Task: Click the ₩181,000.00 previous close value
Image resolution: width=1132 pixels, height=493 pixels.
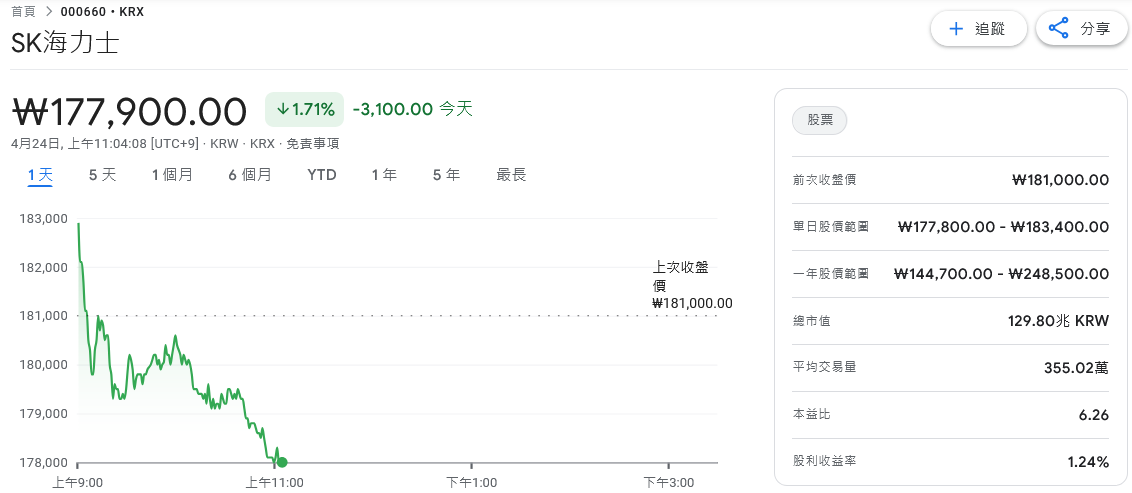Action: (1061, 180)
